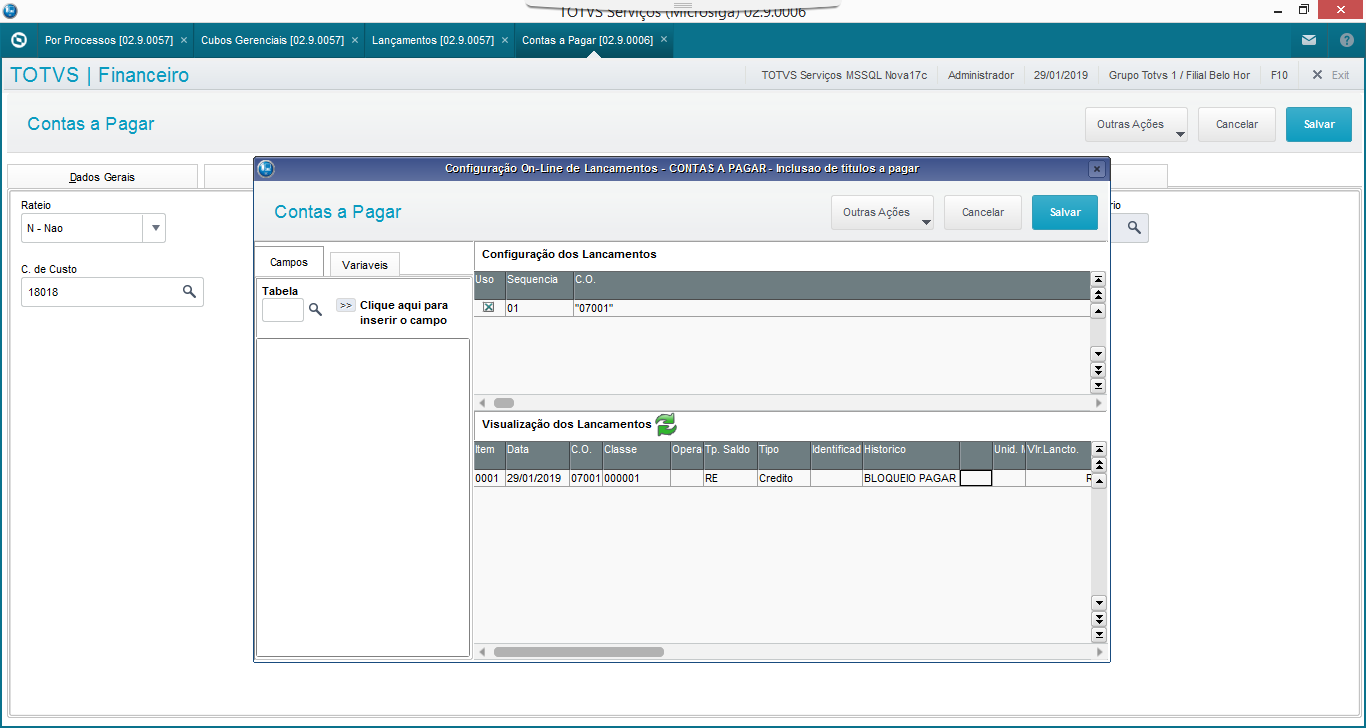Viewport: 1366px width, 728px height.
Task: Toggle the Uso checkbox for sequence 01
Action: click(488, 308)
